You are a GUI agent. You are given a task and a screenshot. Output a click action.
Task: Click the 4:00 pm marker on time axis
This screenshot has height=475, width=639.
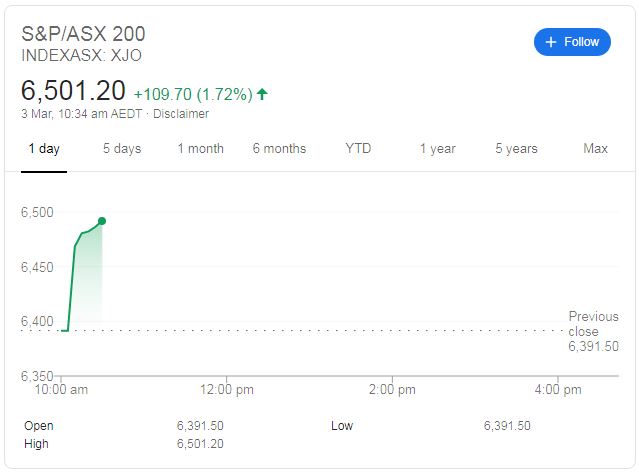558,390
